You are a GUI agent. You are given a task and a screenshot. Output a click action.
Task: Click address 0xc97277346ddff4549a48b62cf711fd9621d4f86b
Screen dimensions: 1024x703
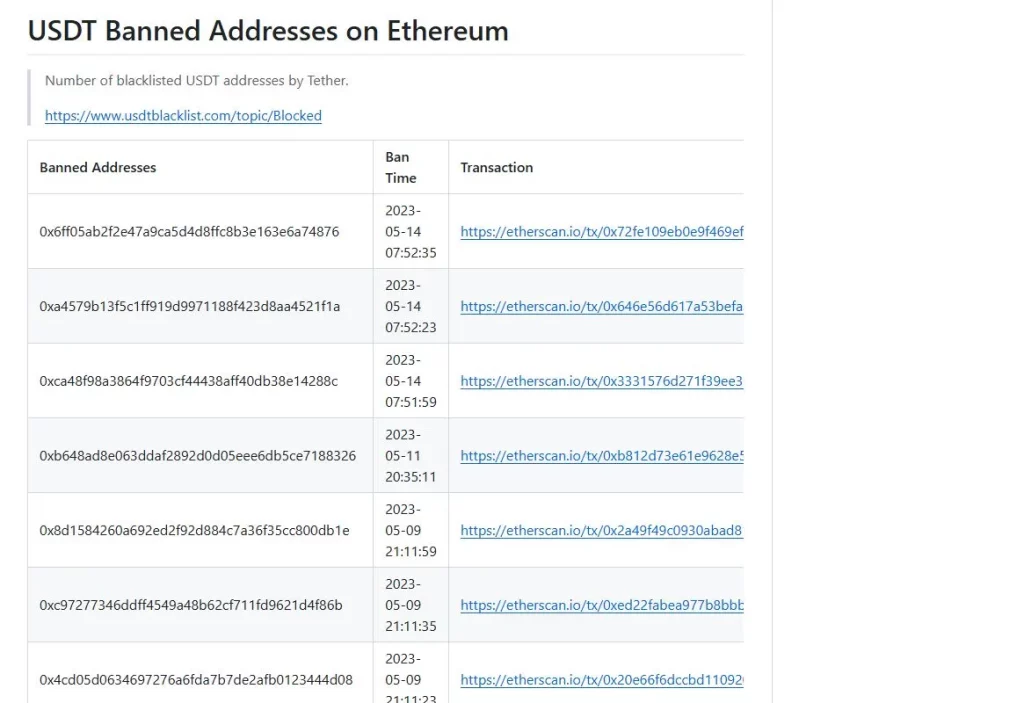point(191,605)
